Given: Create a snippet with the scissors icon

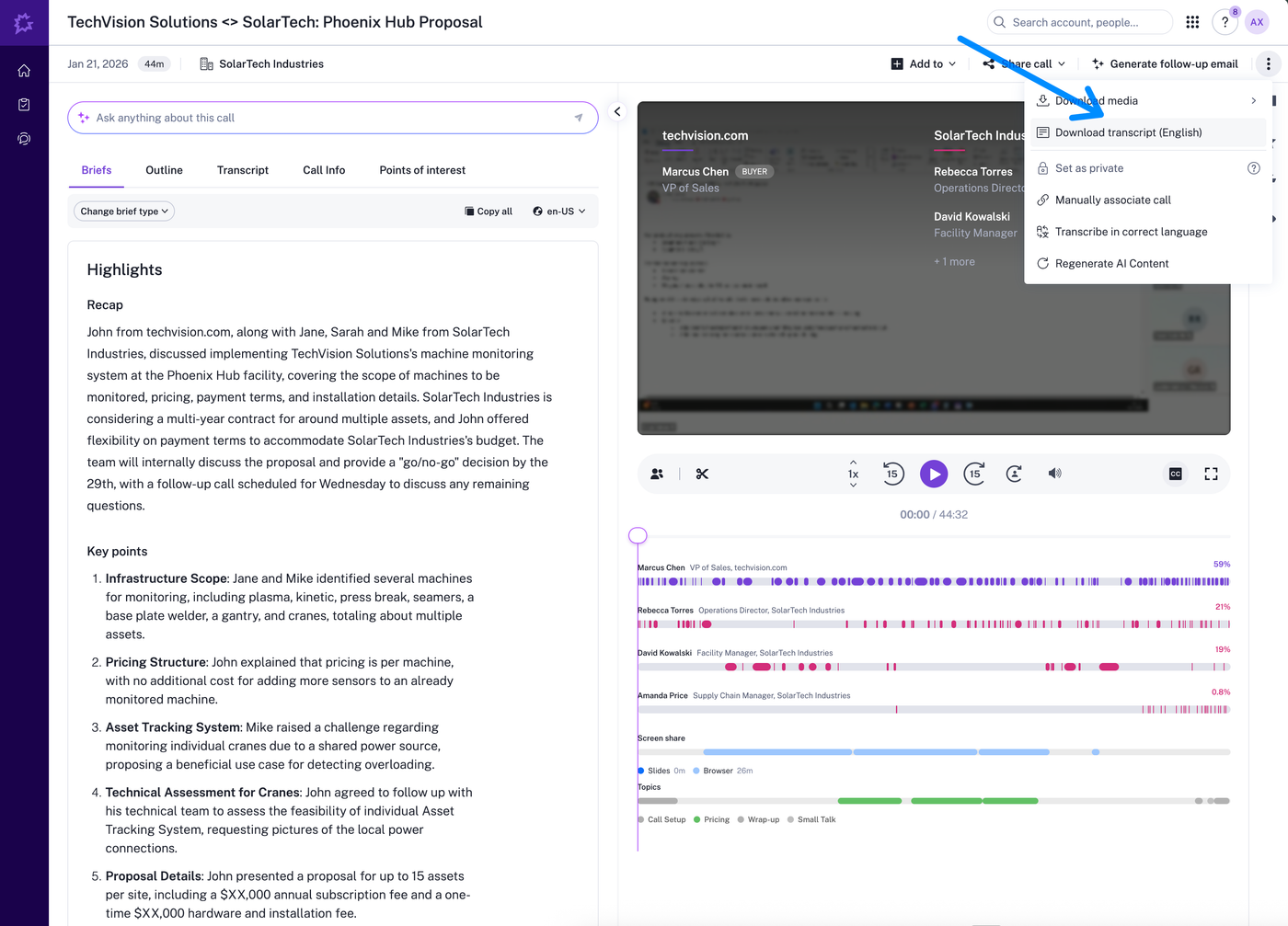Looking at the screenshot, I should click(702, 474).
